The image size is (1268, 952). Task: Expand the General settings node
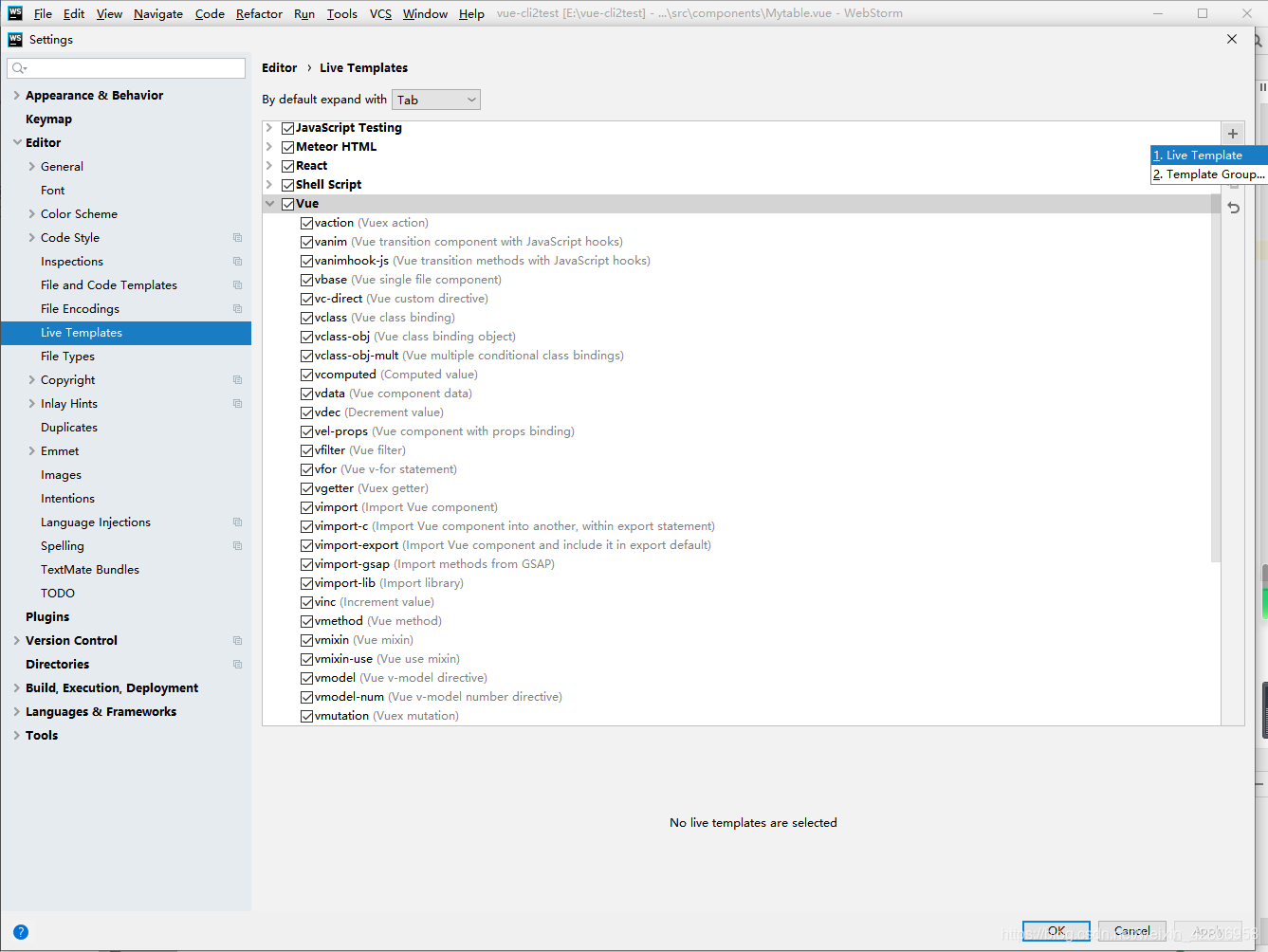pyautogui.click(x=32, y=167)
